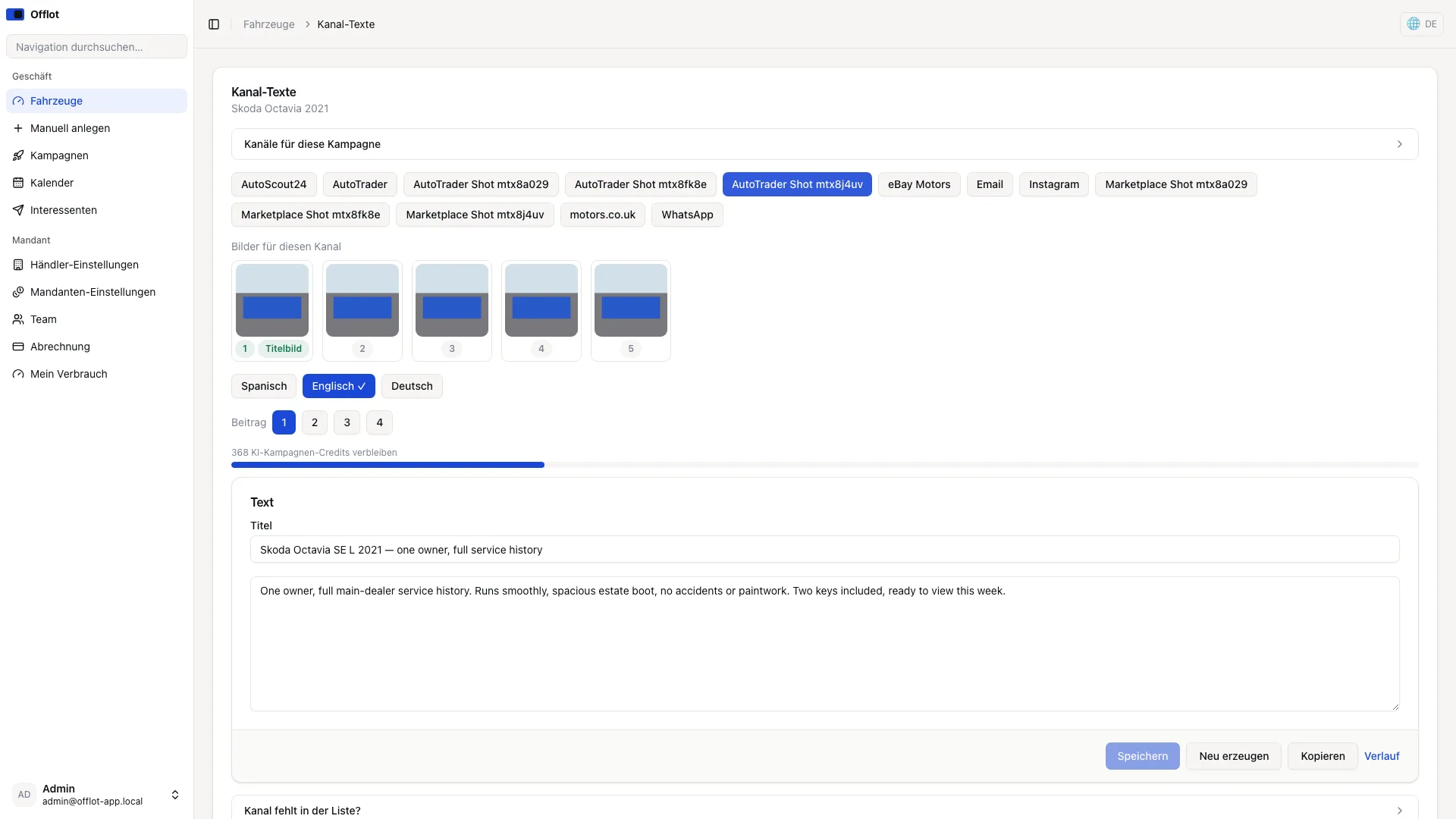Click the Speichern button
Screen dimensions: 1456x819
[1143, 756]
